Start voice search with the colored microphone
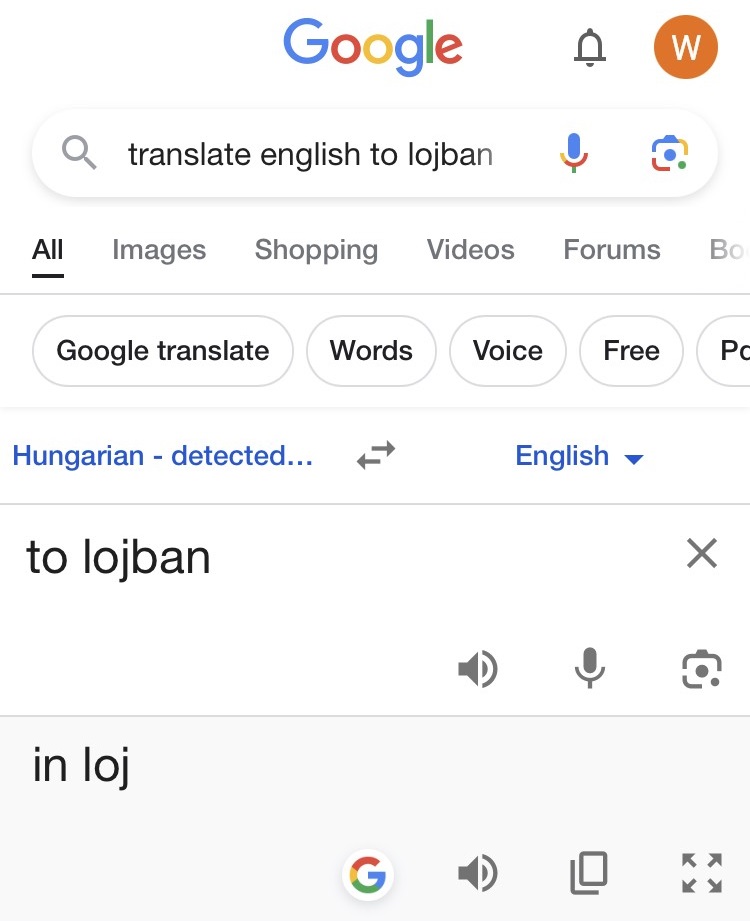 point(573,154)
